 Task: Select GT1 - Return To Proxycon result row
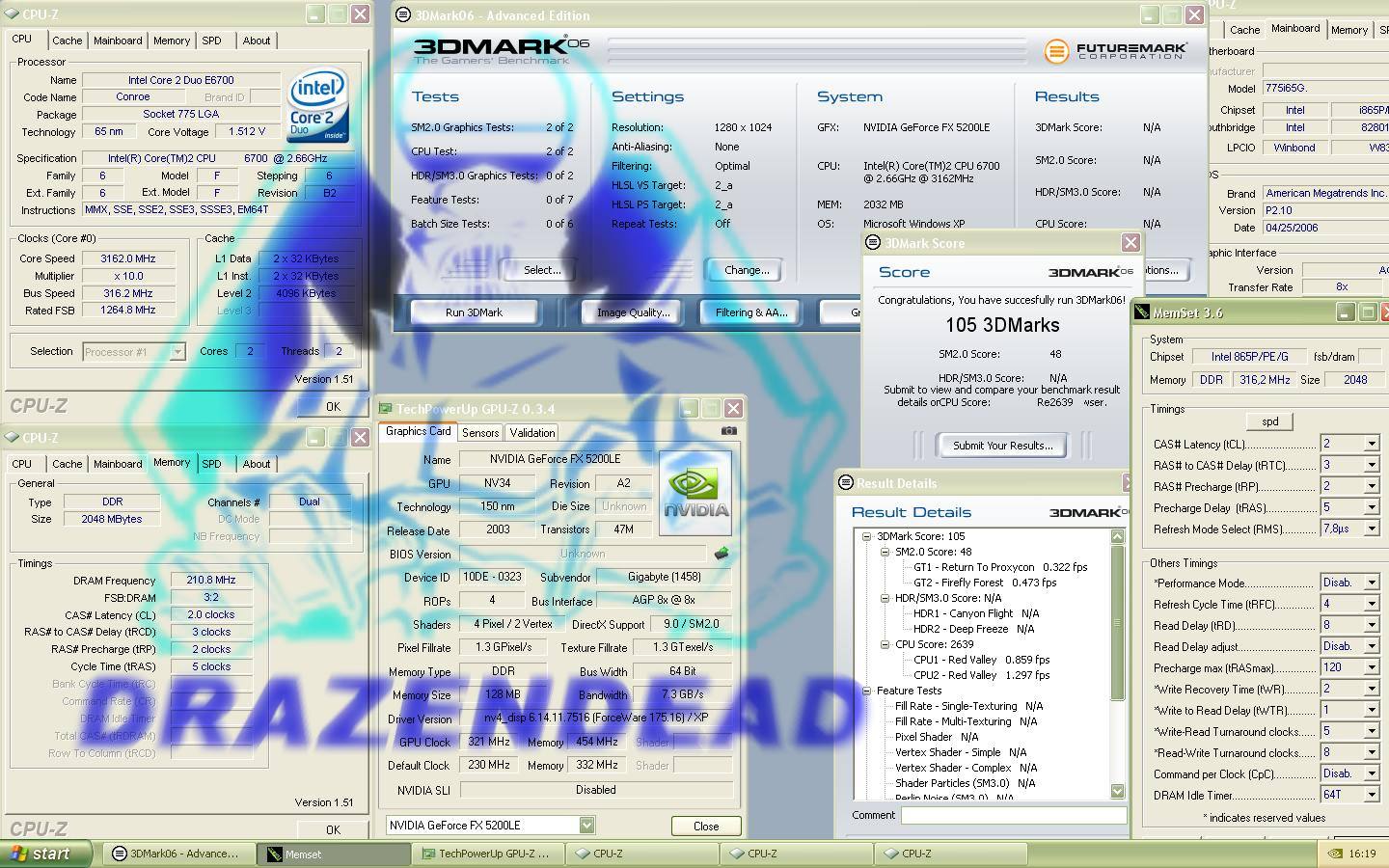999,567
